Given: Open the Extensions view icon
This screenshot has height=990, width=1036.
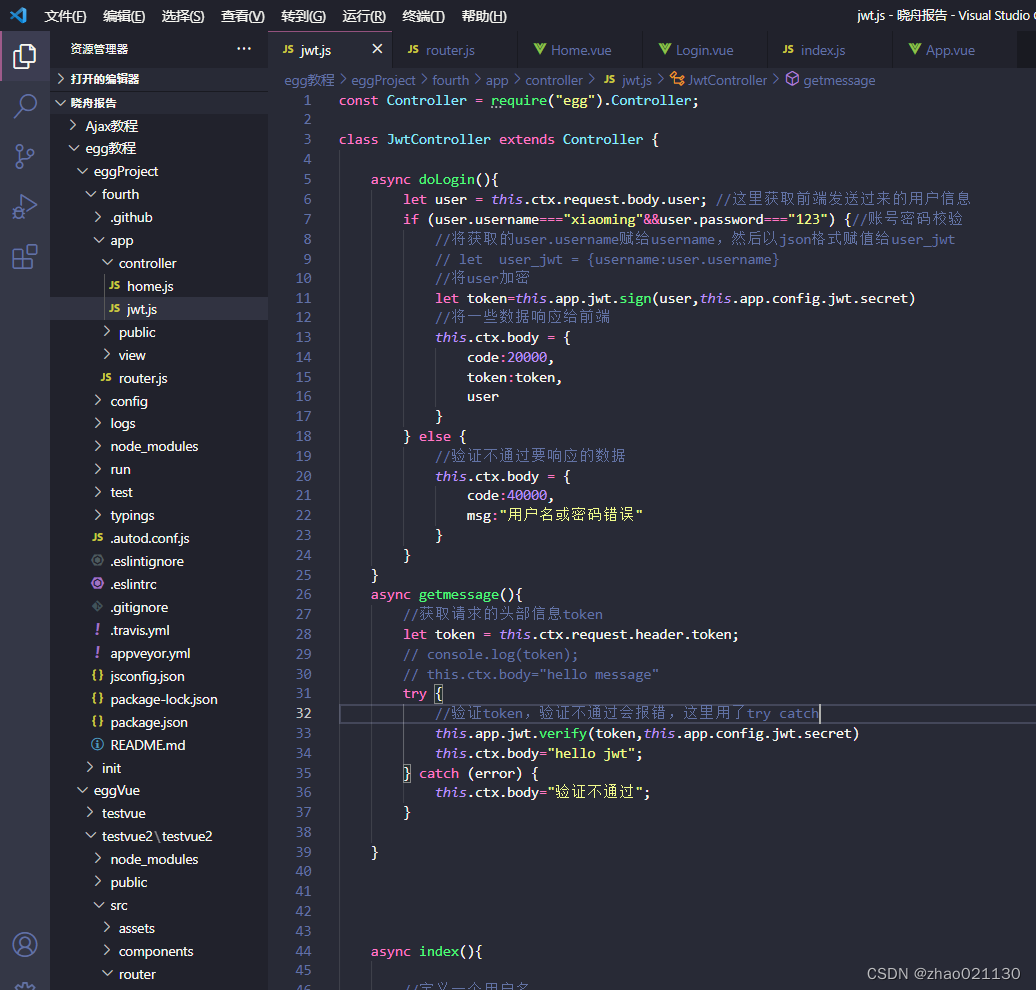Looking at the screenshot, I should (x=24, y=256).
